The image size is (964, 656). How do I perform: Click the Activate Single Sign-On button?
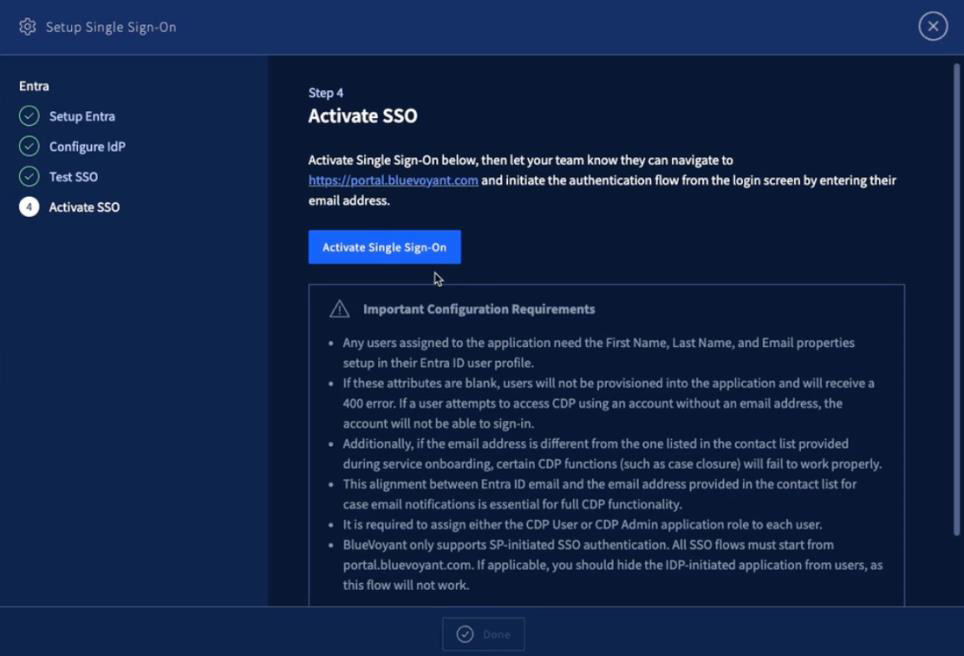coord(385,247)
